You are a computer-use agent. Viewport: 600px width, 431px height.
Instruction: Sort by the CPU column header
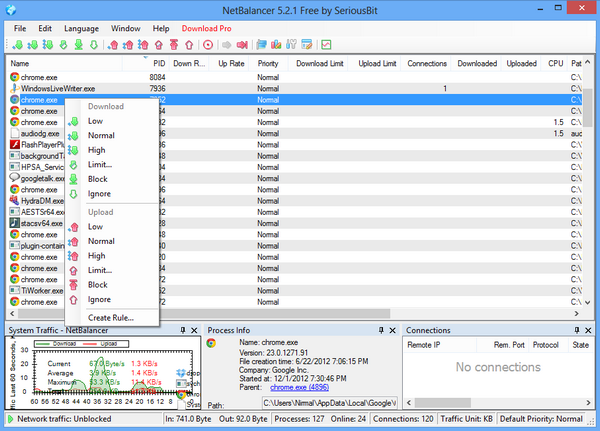pyautogui.click(x=555, y=64)
